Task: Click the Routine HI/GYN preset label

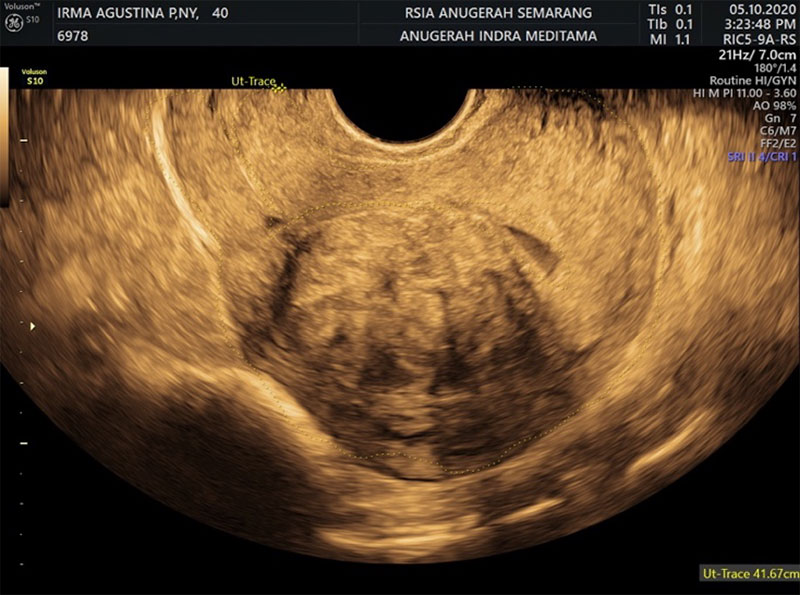Action: point(753,81)
